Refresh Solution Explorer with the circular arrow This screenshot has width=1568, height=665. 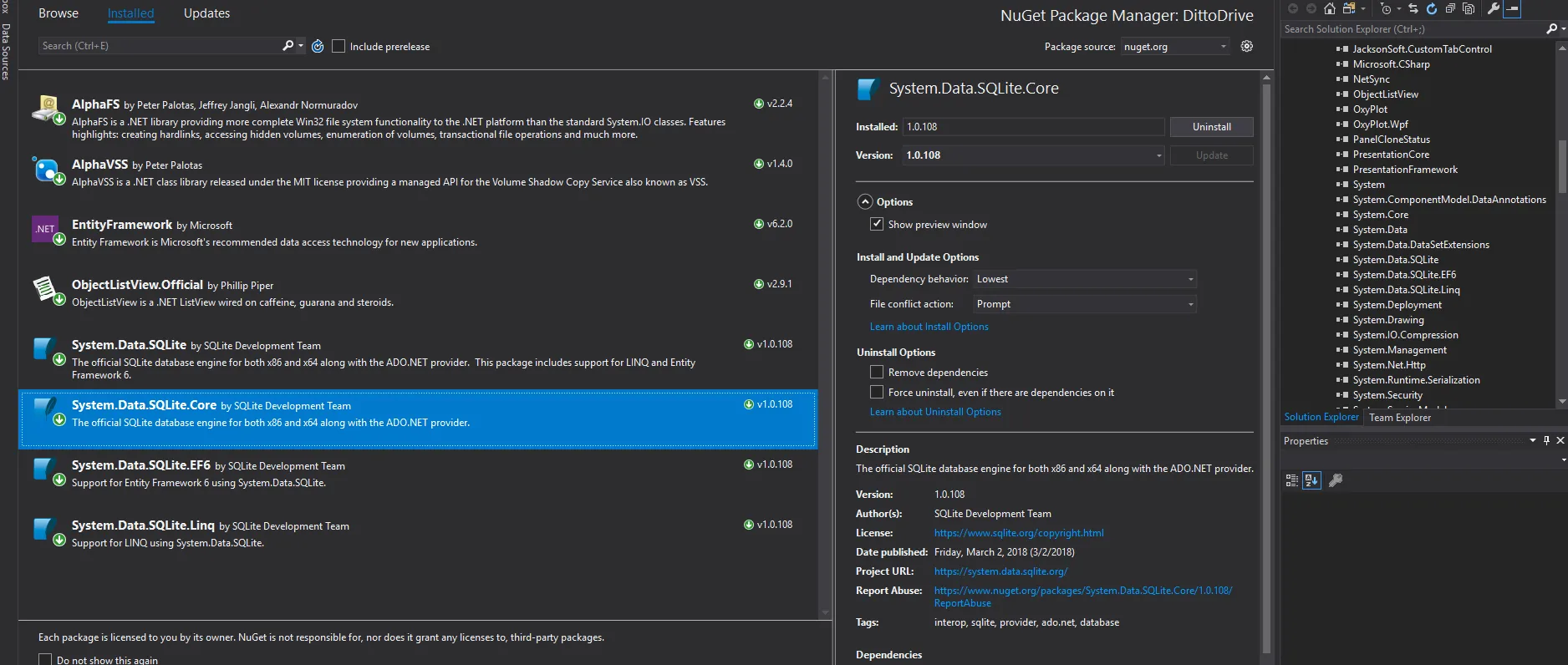point(1431,9)
